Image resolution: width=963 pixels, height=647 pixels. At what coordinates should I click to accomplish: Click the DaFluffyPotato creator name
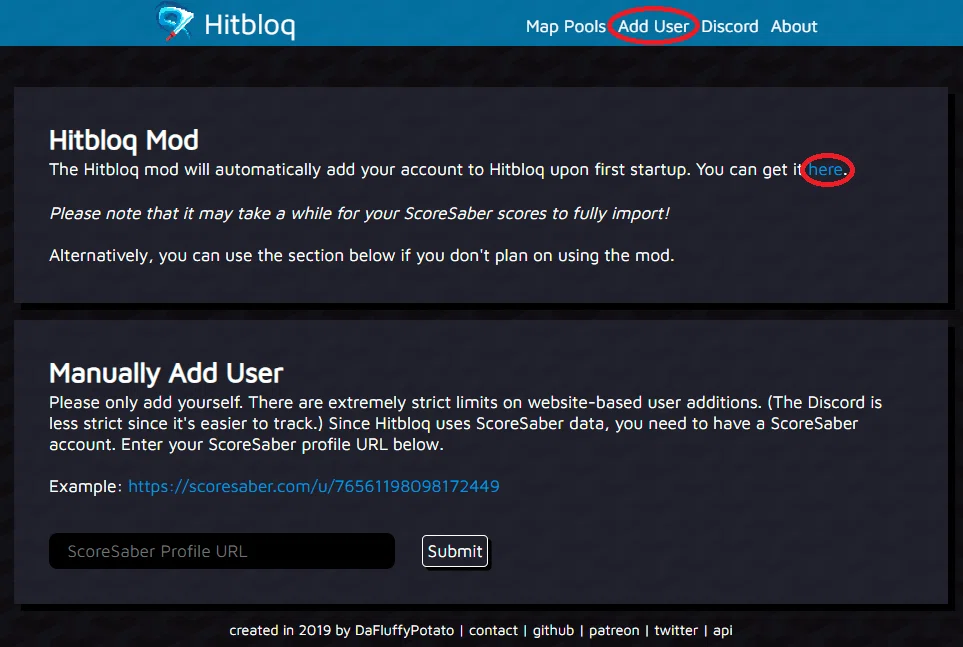[404, 630]
